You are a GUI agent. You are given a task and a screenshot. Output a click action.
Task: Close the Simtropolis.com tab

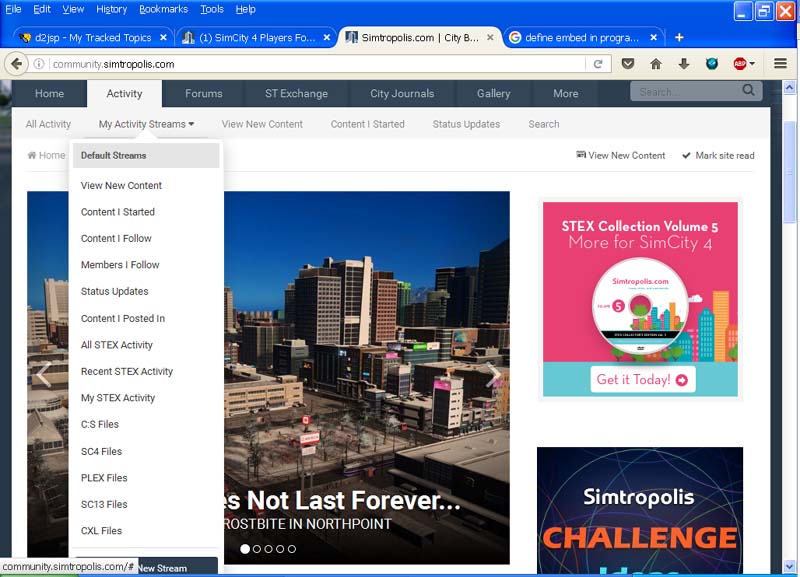tap(490, 37)
